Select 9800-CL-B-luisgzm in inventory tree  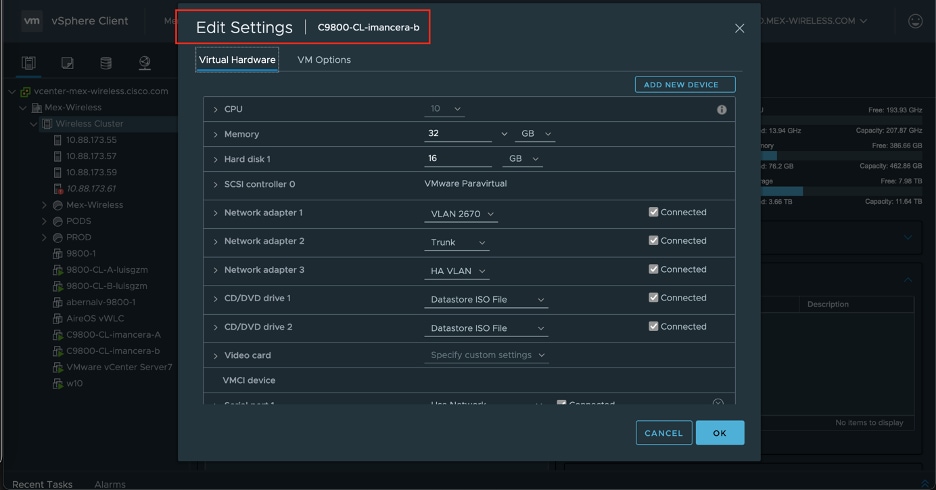107,286
